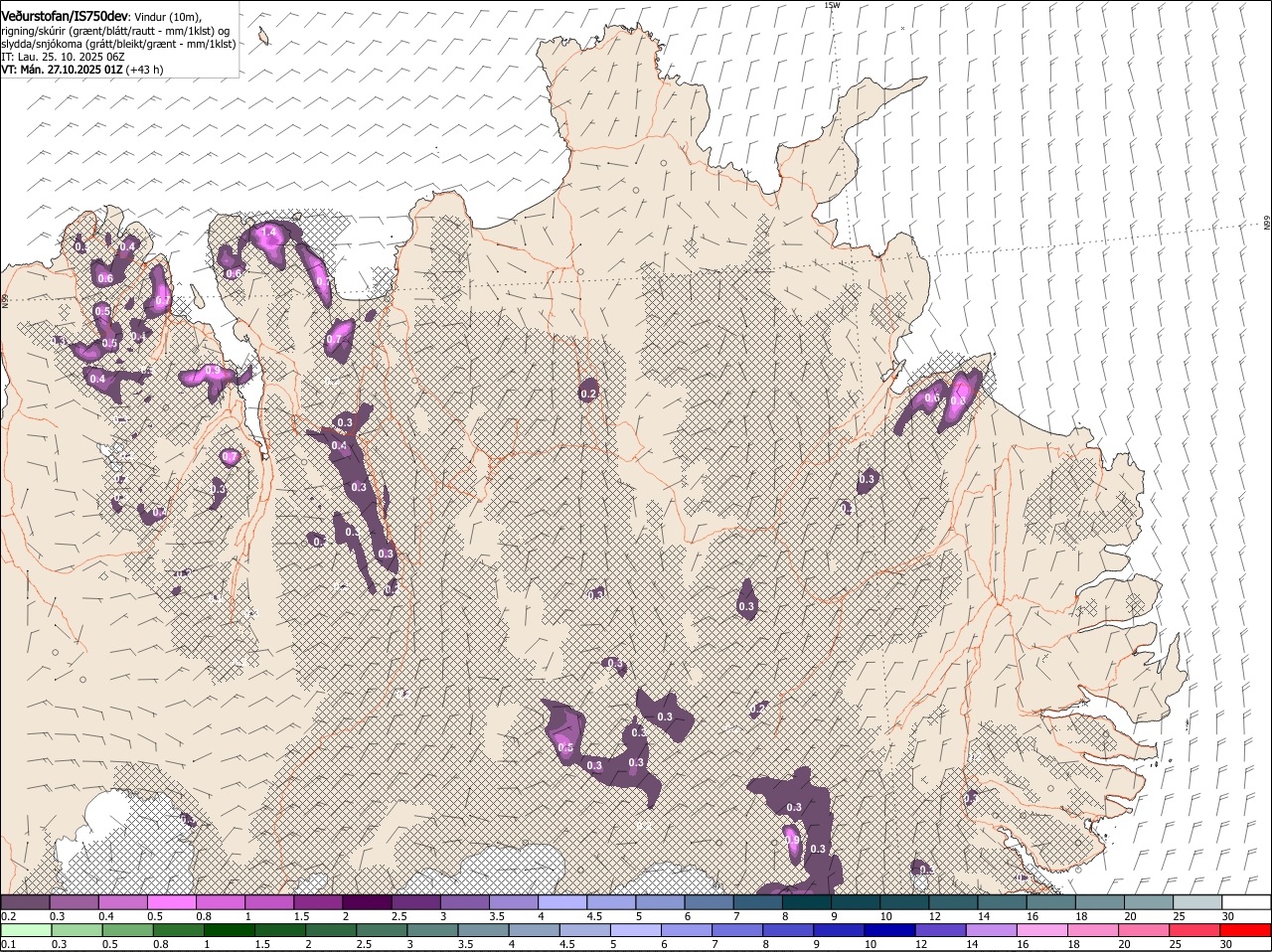
Task: Click the light blue 4.5 rain legend swatch
Action: (x=584, y=930)
